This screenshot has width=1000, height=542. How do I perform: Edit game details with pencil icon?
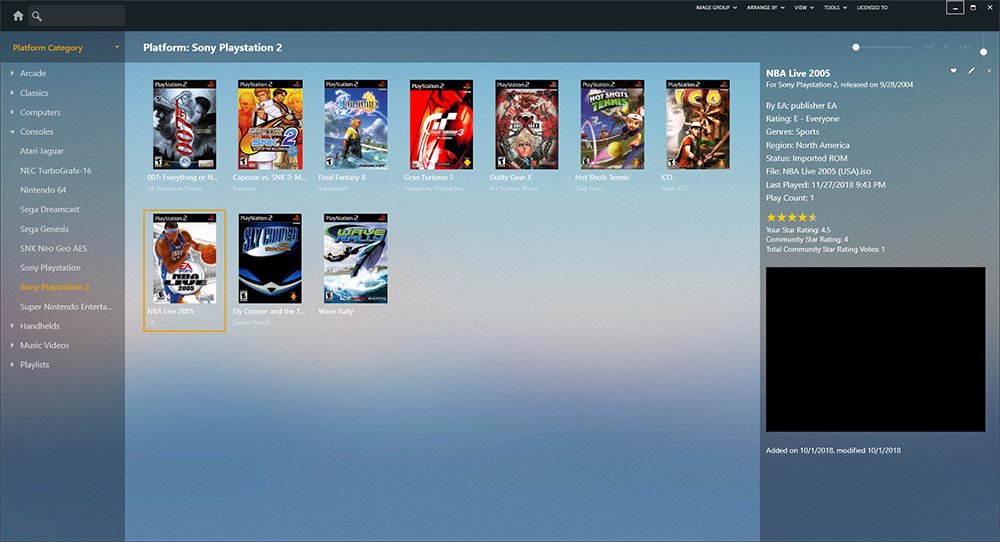click(971, 71)
